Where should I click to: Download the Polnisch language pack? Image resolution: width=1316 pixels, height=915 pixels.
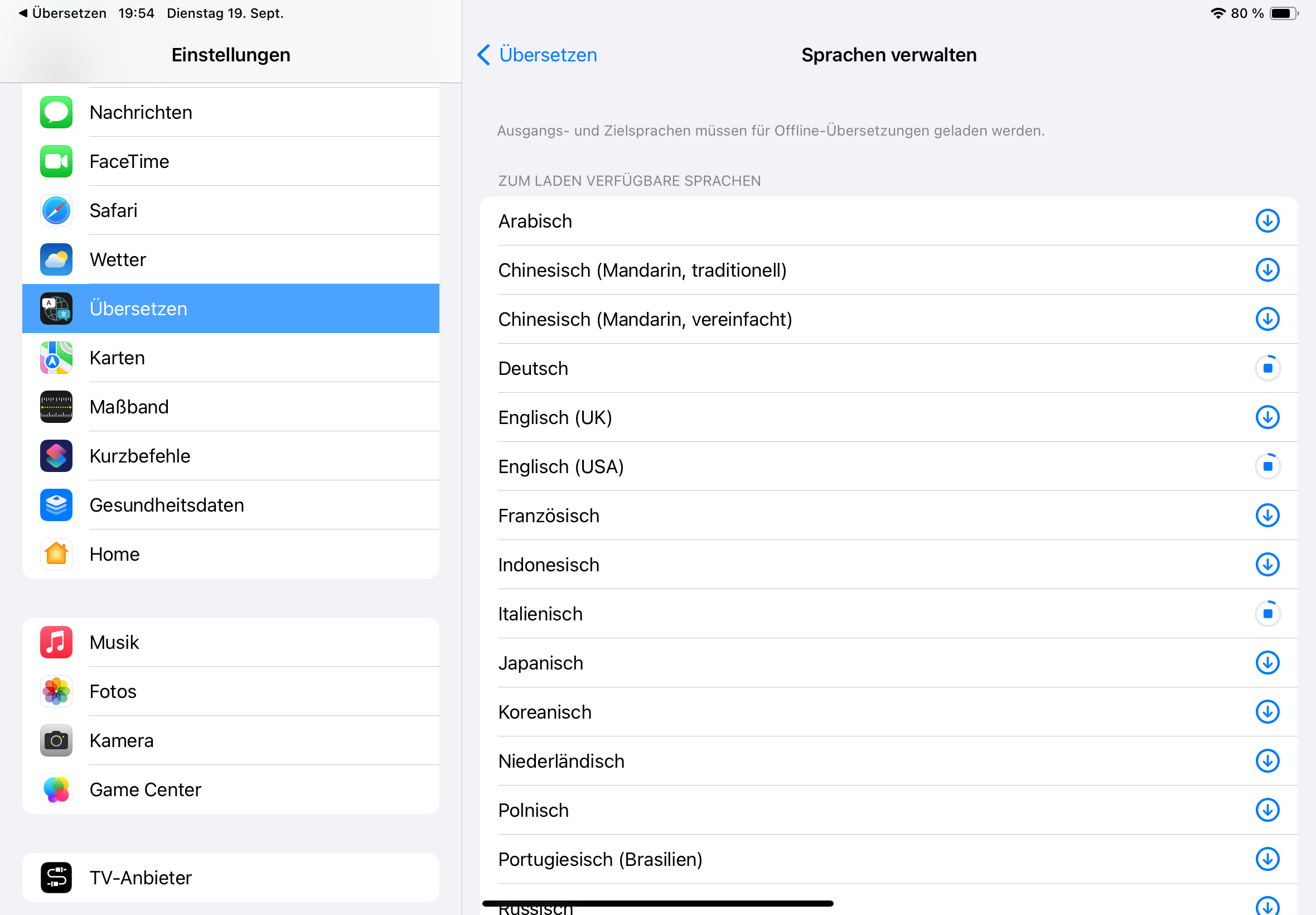click(1267, 810)
